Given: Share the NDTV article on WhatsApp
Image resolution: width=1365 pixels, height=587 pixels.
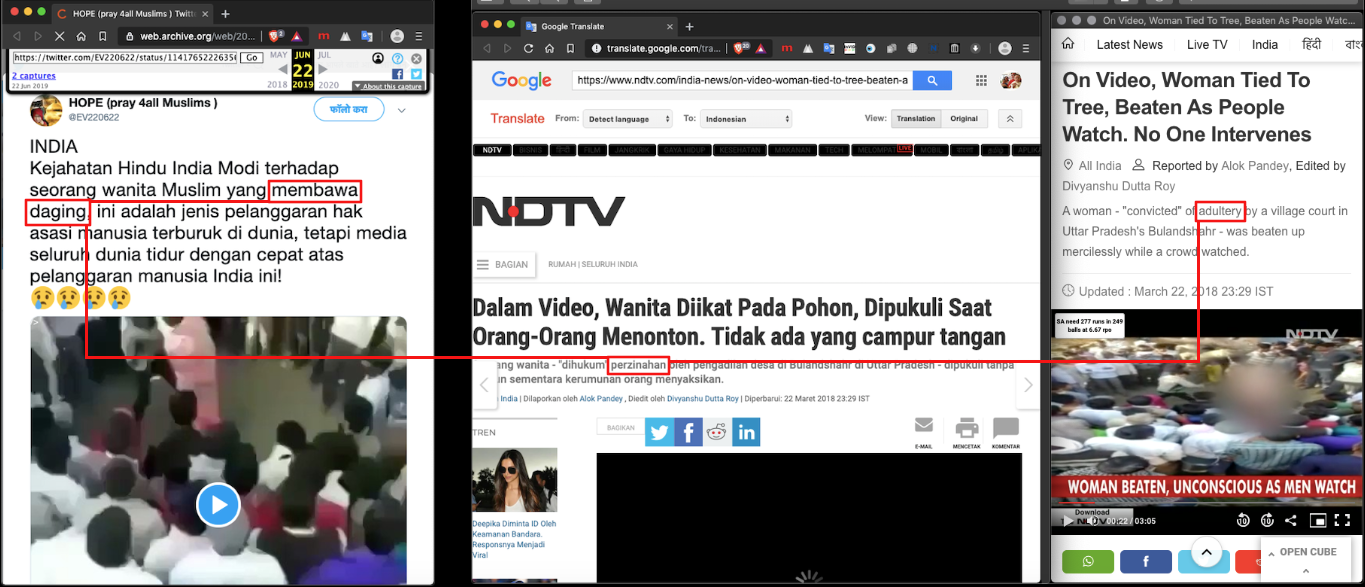Looking at the screenshot, I should 1088,561.
